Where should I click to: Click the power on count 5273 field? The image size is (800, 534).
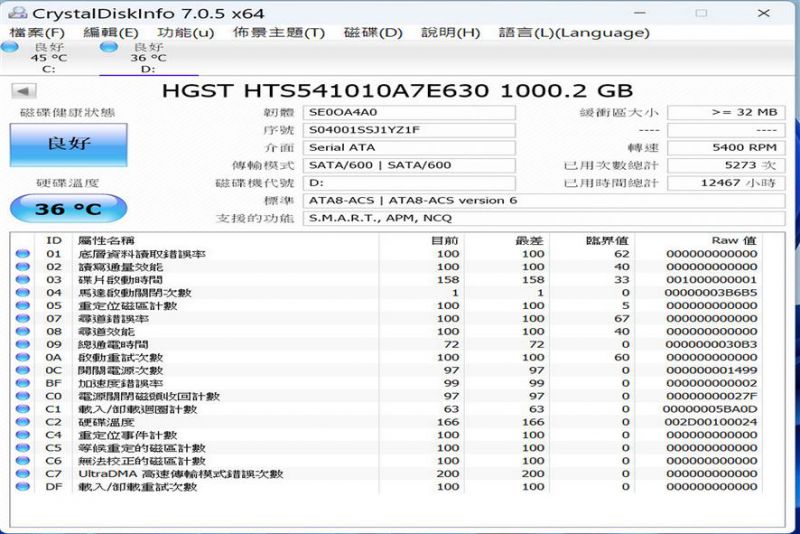pos(726,165)
